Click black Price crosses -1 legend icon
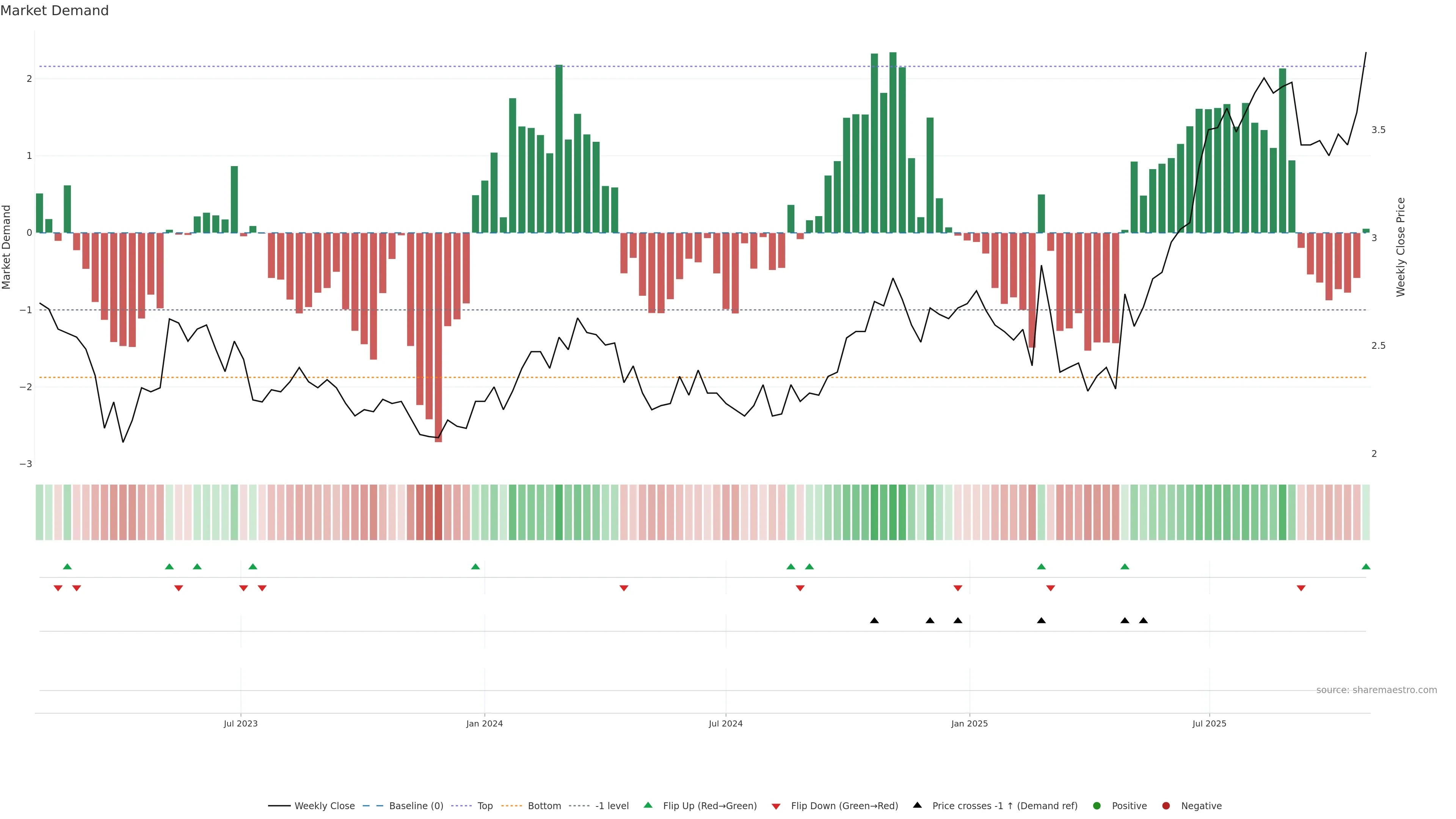Image resolution: width=1456 pixels, height=819 pixels. click(917, 805)
